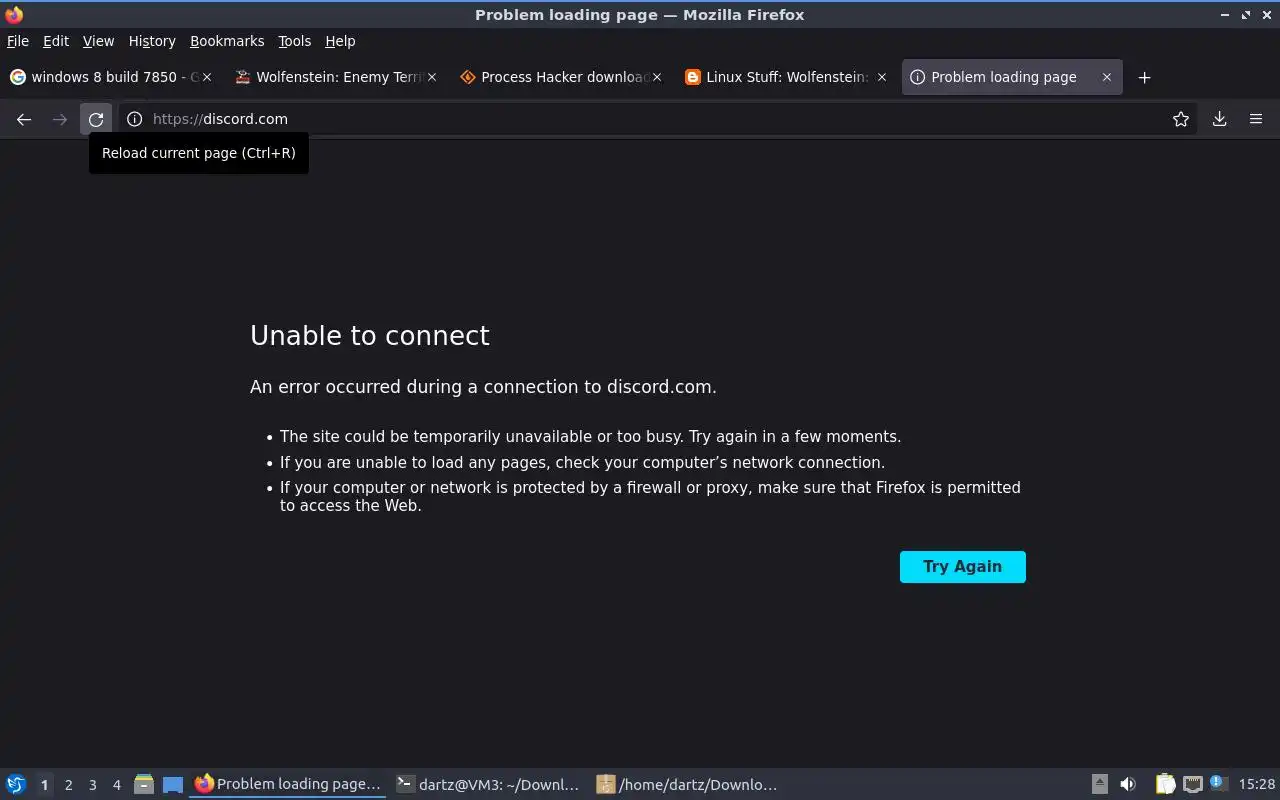Screen dimensions: 1280x800
Task: Open the History menu
Action: 152,41
